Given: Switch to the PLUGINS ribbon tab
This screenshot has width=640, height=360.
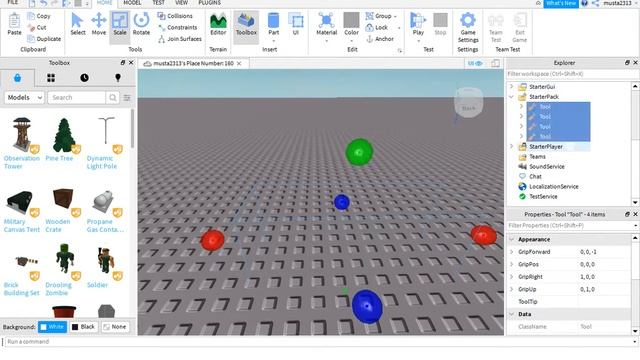Looking at the screenshot, I should click(x=209, y=2).
